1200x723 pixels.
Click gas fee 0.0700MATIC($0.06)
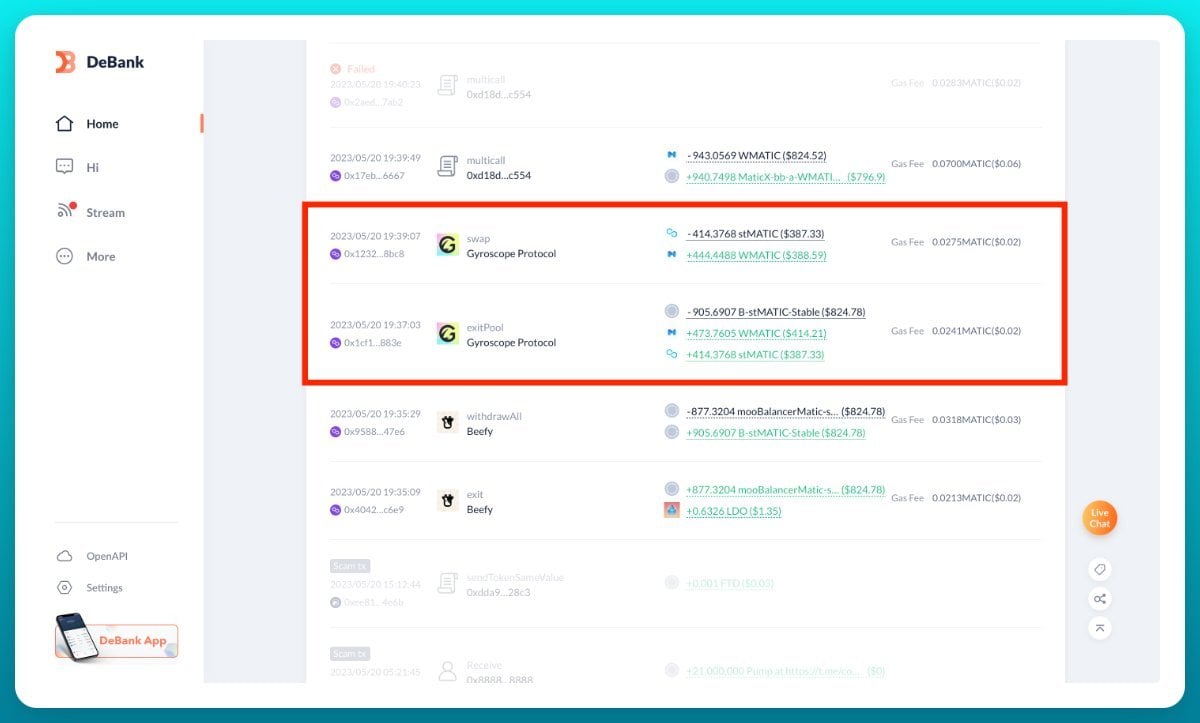coord(976,163)
